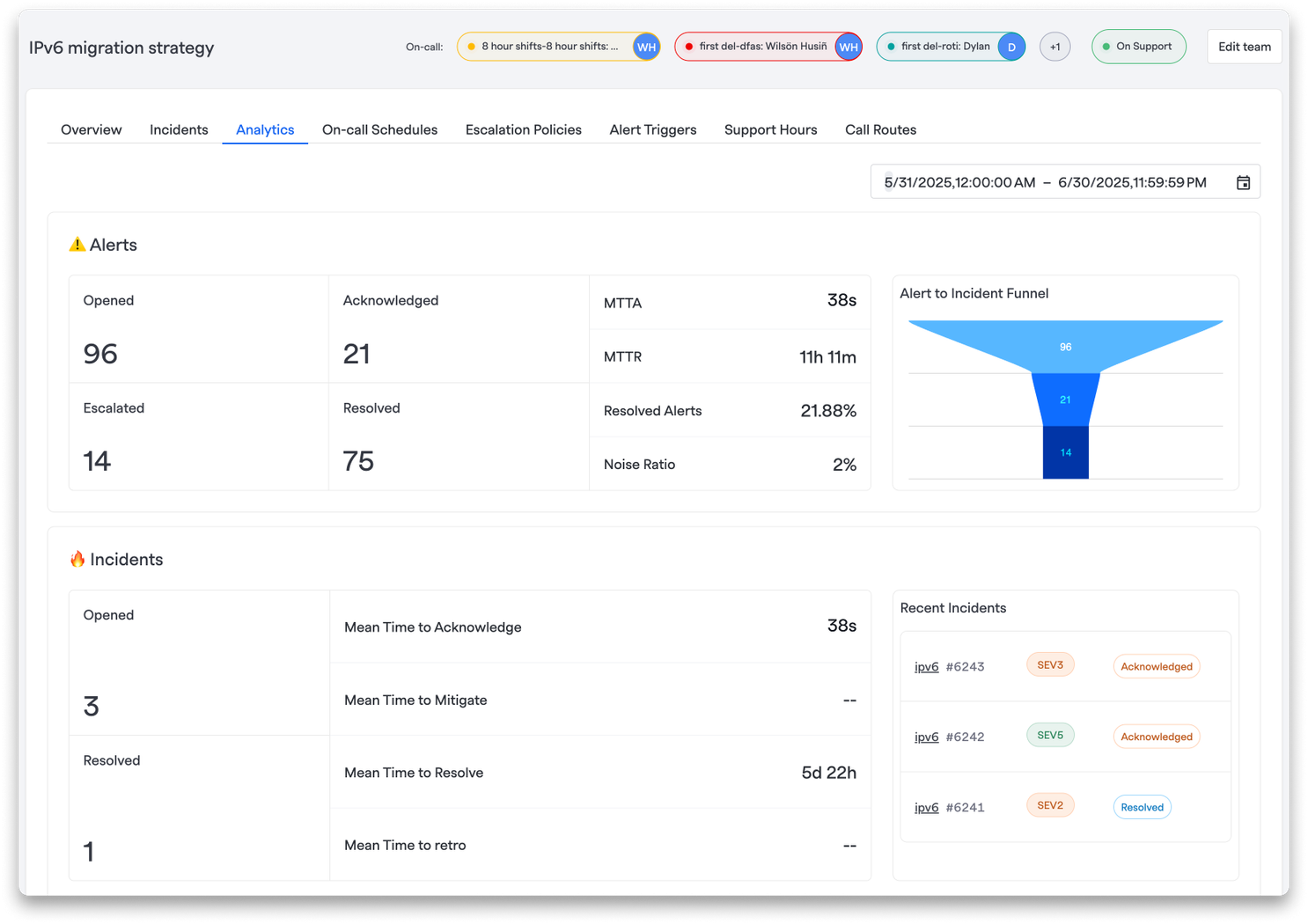Open first del-dfas Wilsön Husiñ pill
This screenshot has height=924, width=1308.
(x=768, y=47)
